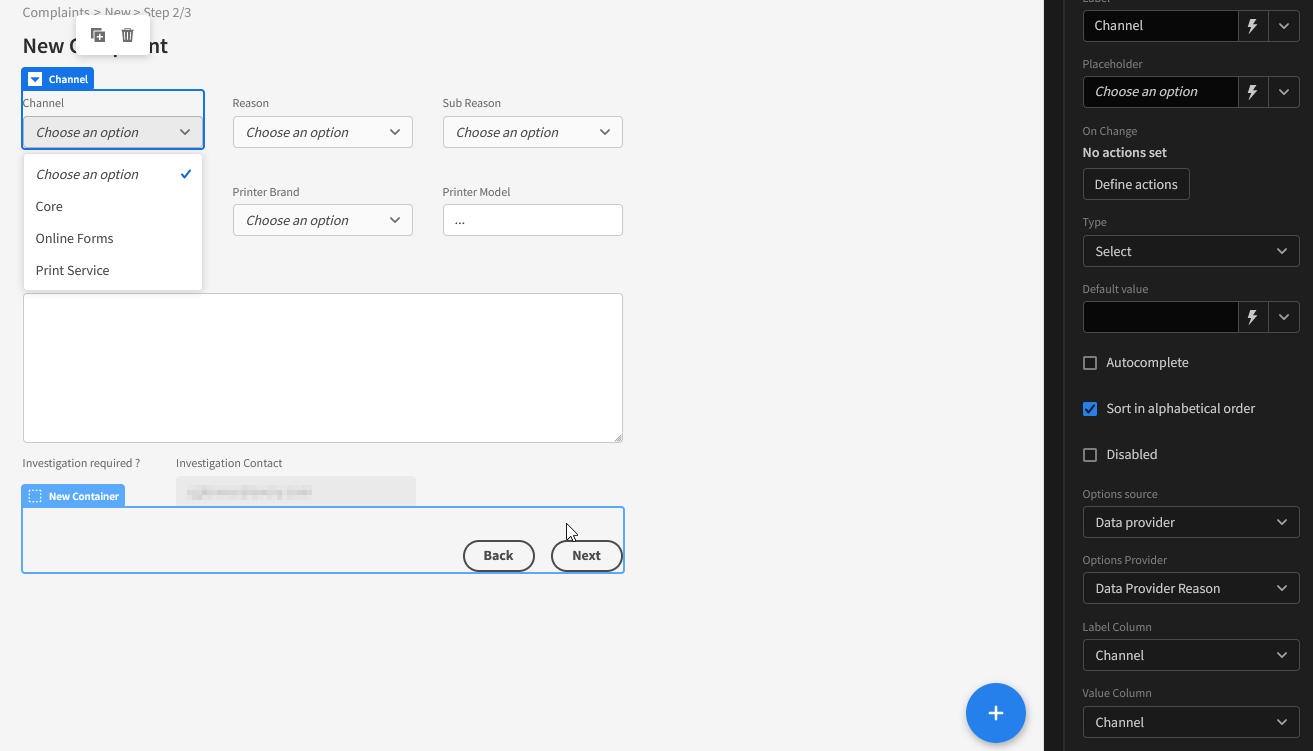Delete the component using the trash icon

tap(127, 34)
